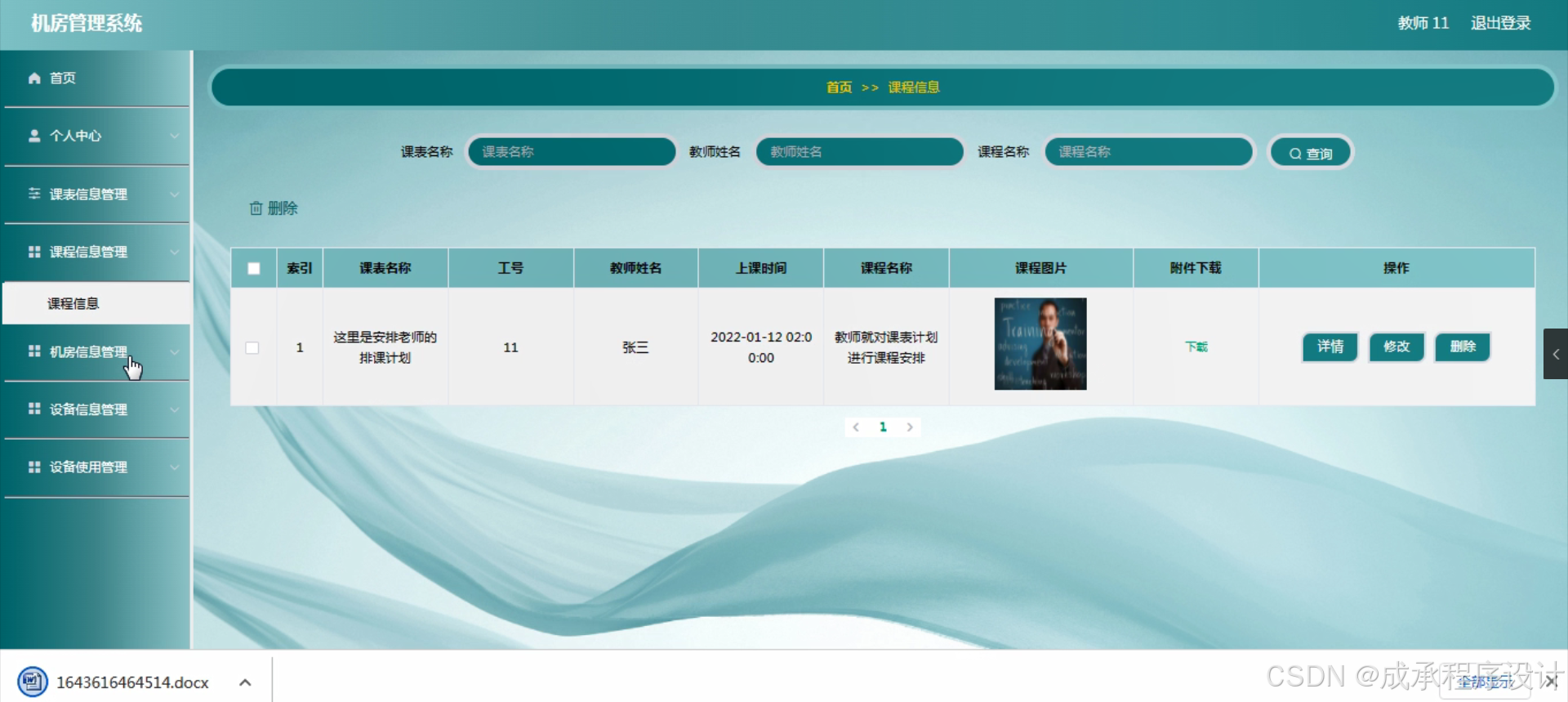This screenshot has width=1568, height=702.
Task: Click the 机房管理系统 title
Action: [87, 23]
